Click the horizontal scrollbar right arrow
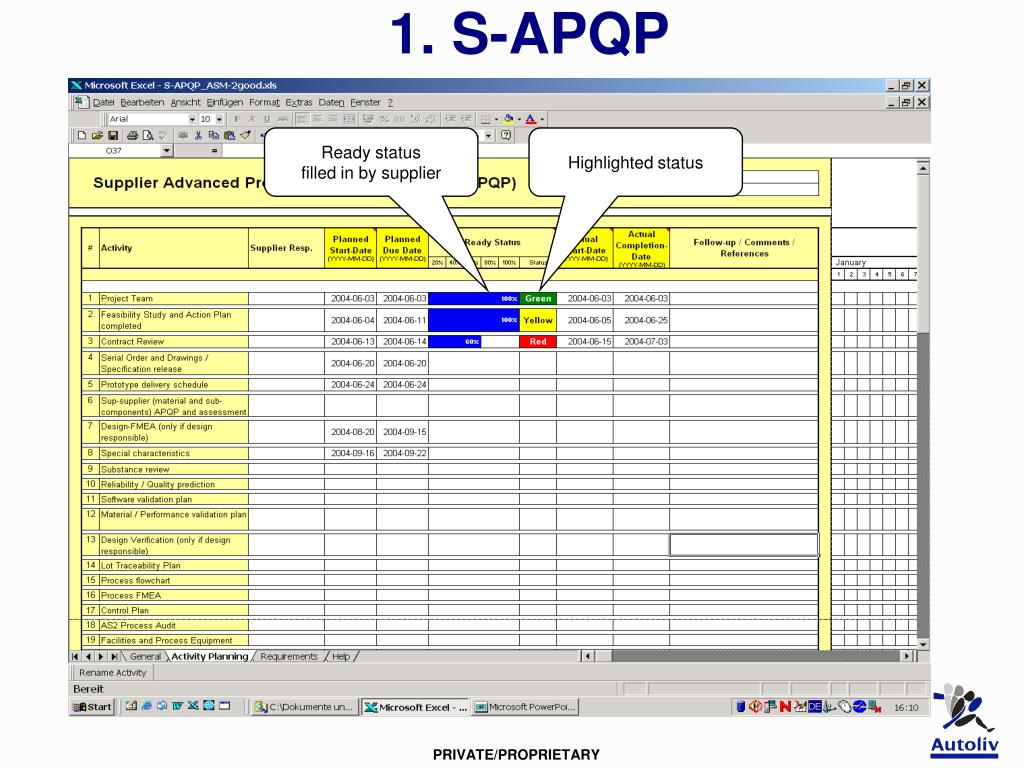The height and width of the screenshot is (768, 1024). 906,656
